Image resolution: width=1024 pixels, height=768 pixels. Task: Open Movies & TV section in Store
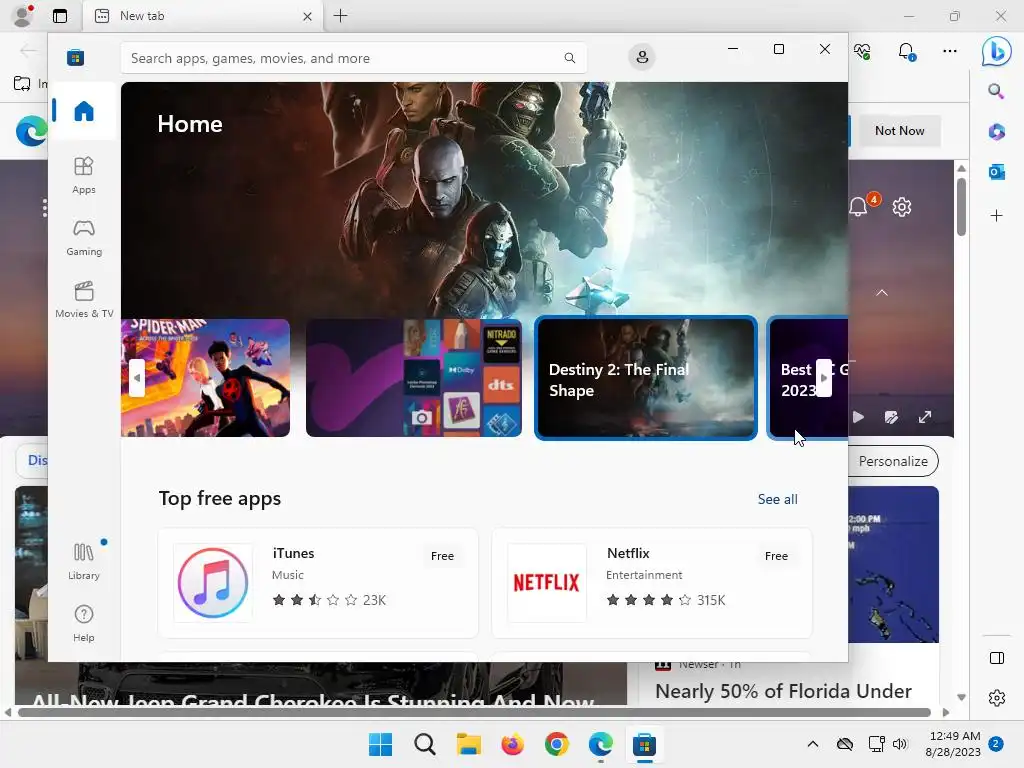[84, 299]
